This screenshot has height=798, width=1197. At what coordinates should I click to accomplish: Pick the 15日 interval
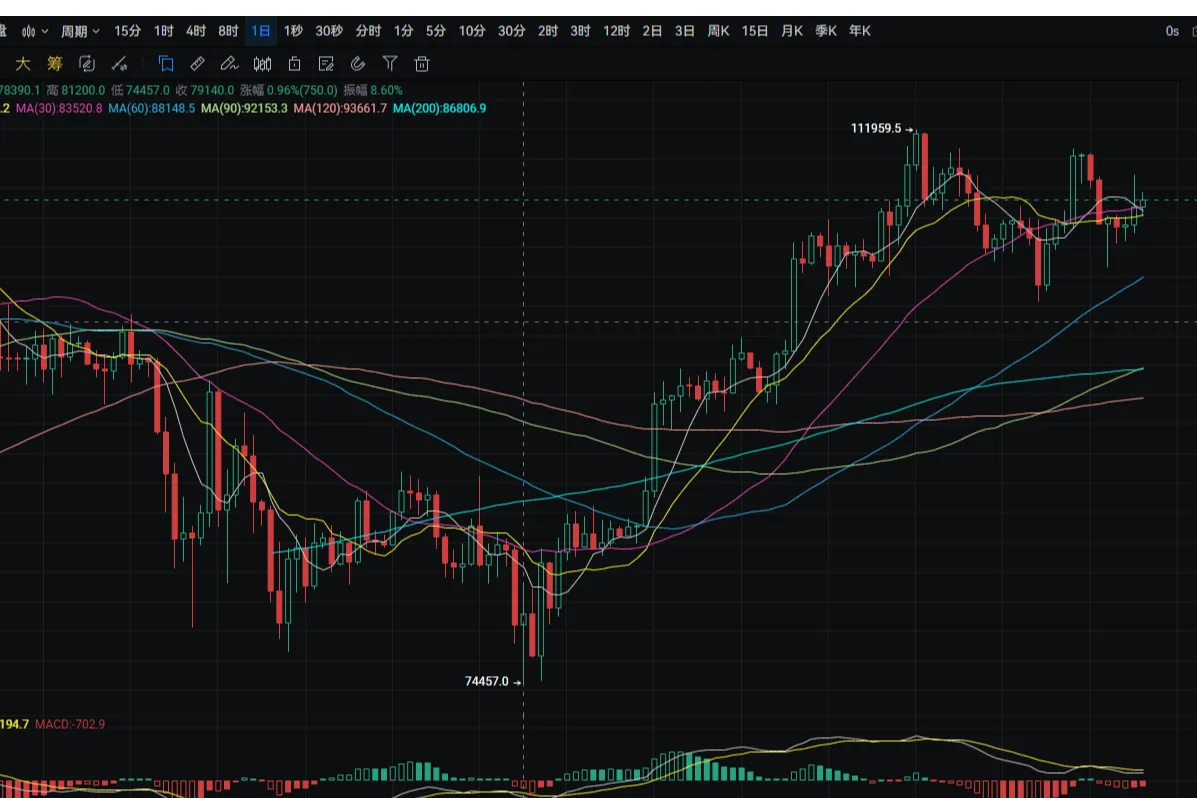point(754,31)
